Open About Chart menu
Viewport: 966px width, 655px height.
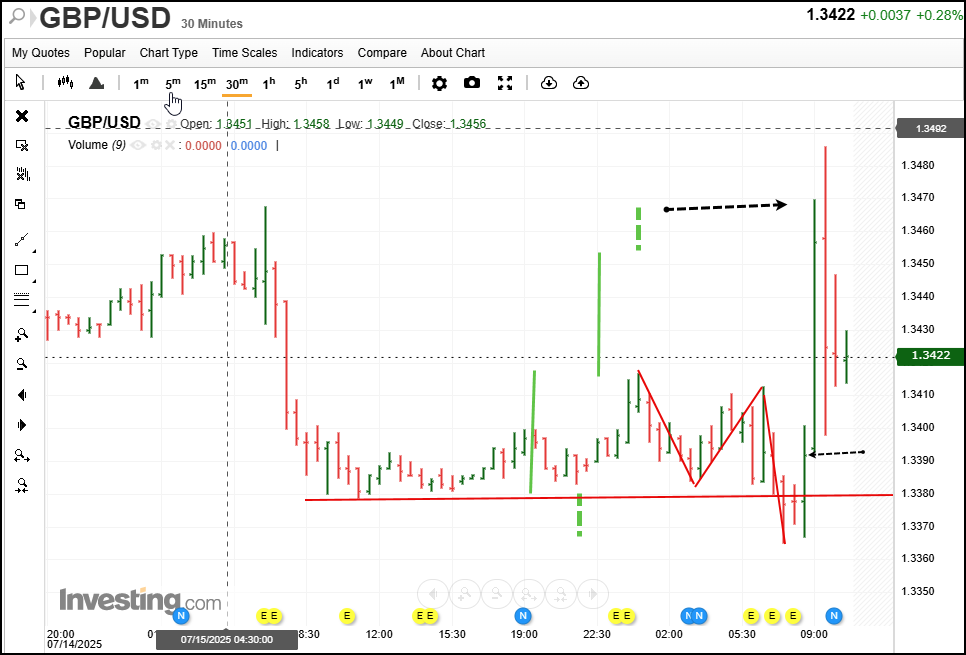453,53
